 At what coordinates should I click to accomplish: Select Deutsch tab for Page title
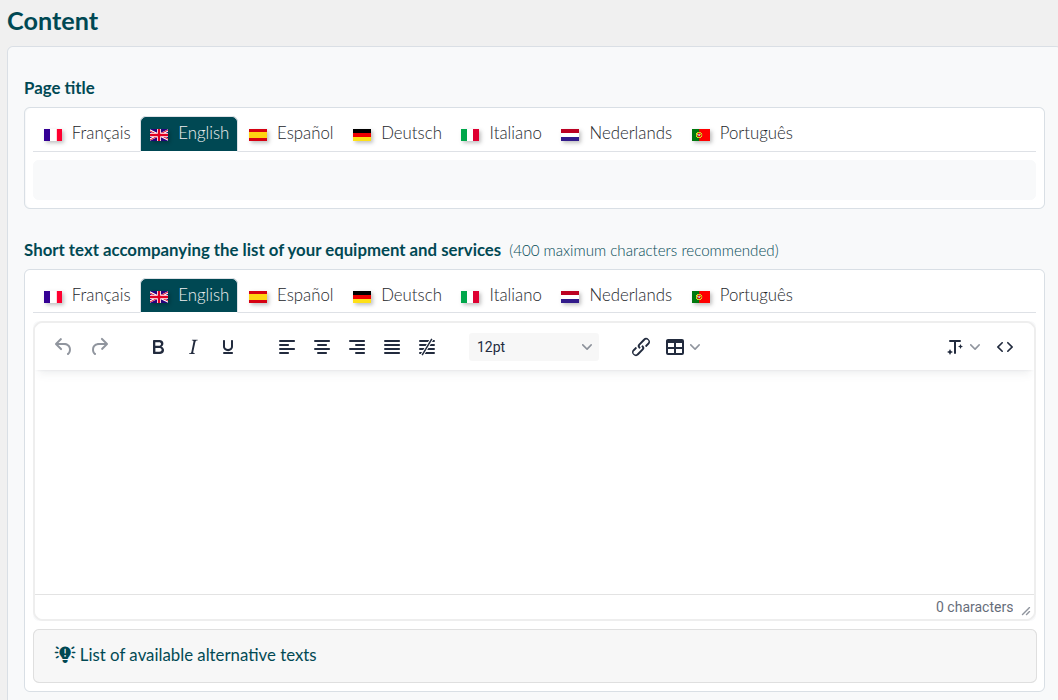397,134
